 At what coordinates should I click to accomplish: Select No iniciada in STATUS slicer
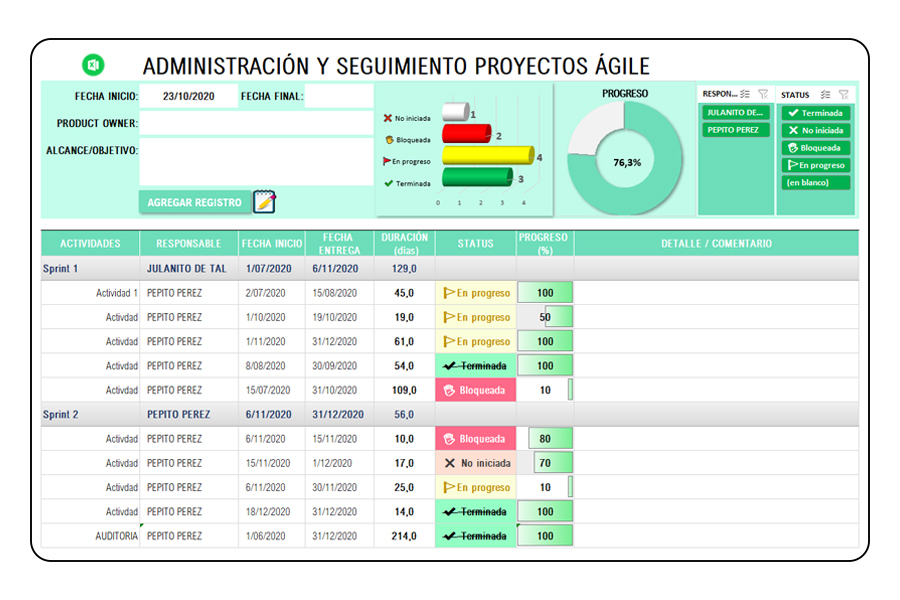tap(816, 130)
